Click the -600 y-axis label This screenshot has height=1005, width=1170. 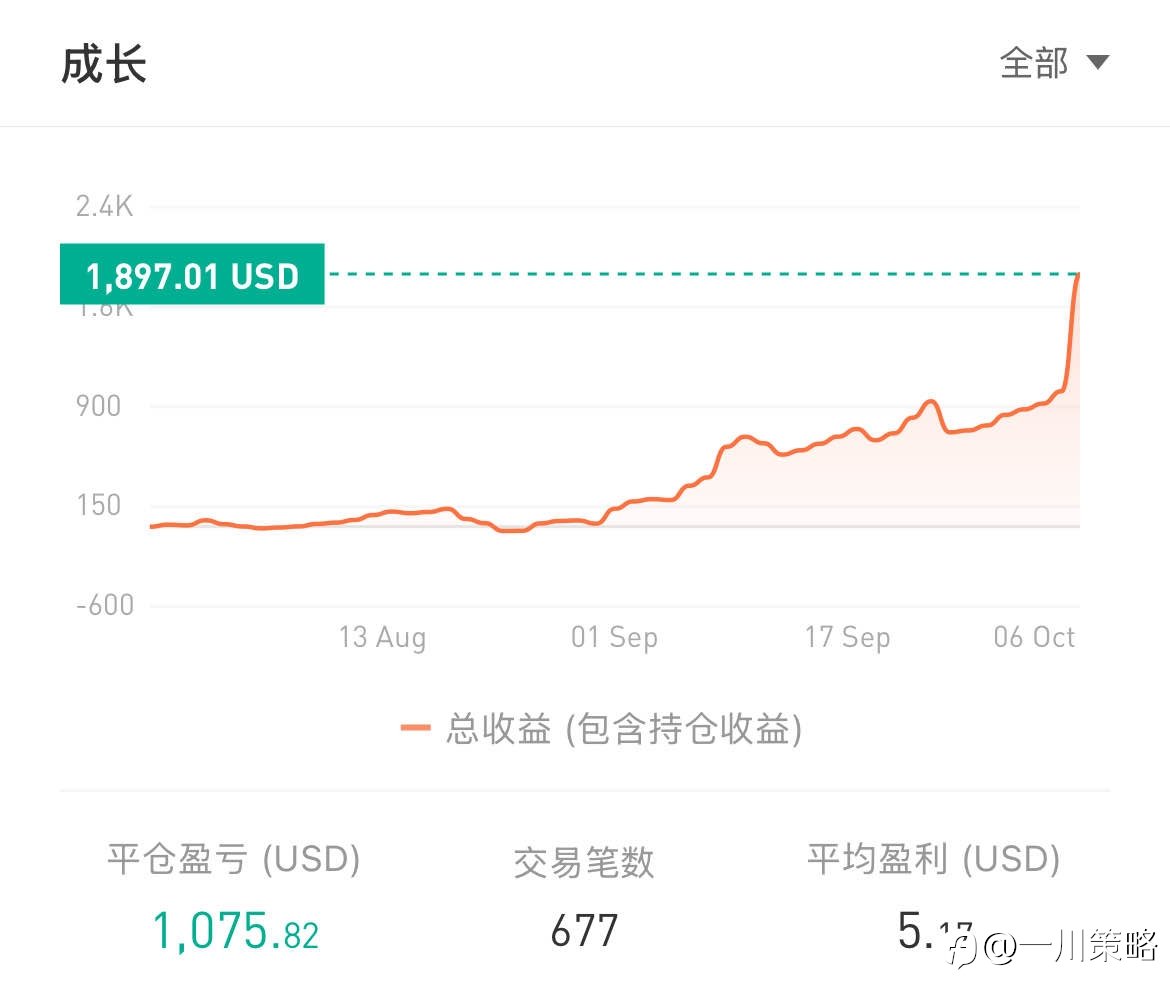pos(104,605)
